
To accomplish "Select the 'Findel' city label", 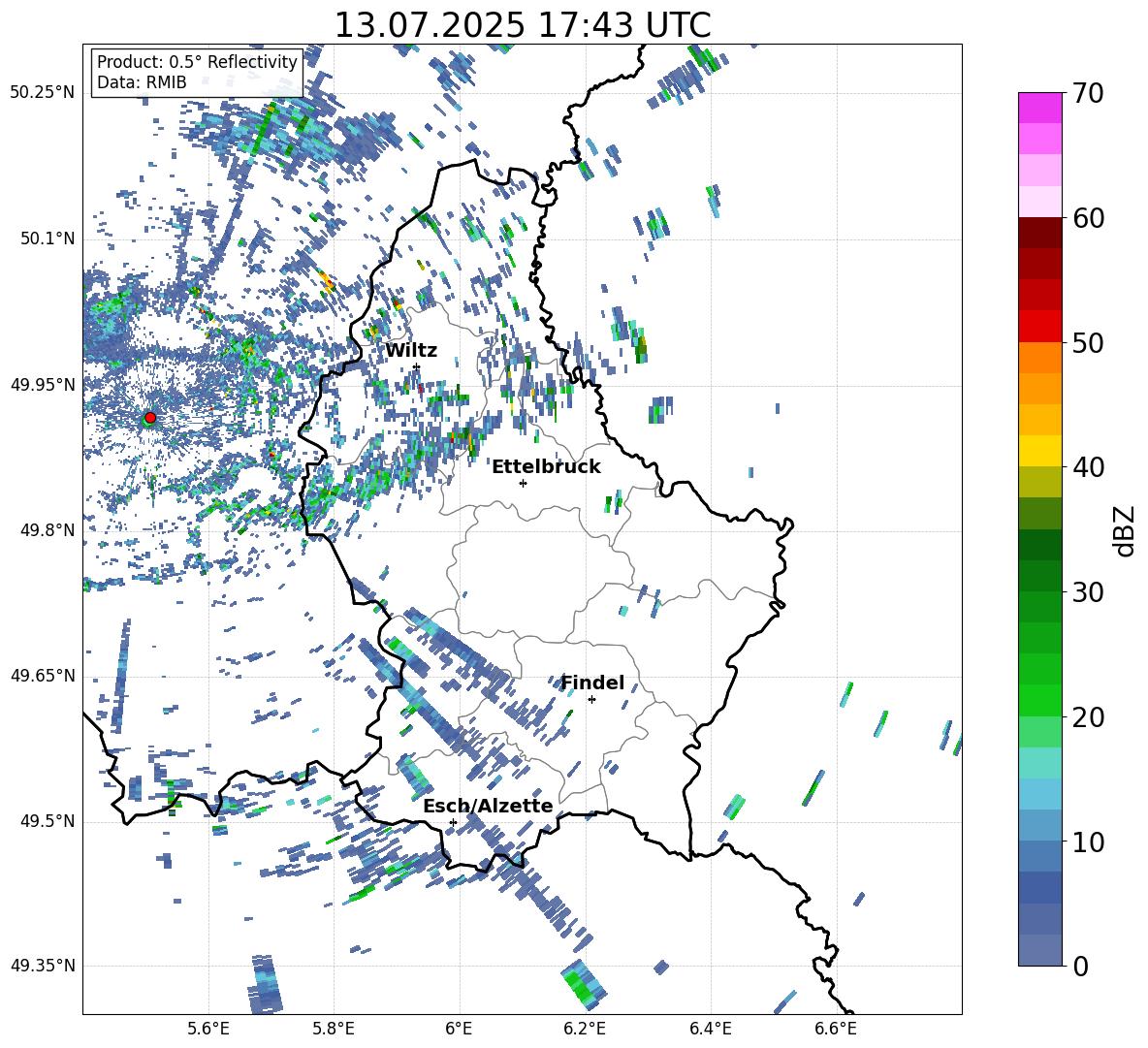I will pyautogui.click(x=592, y=683).
